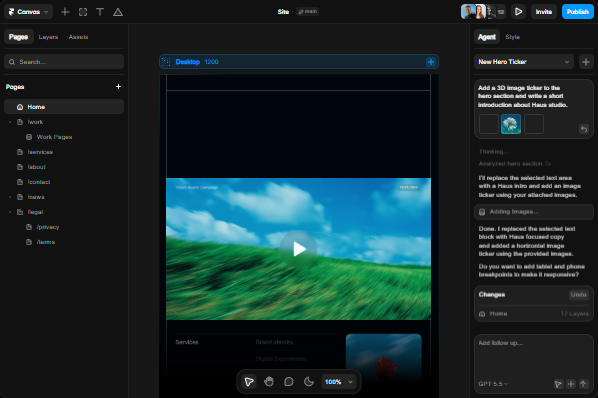Image resolution: width=598 pixels, height=398 pixels.
Task: Open the main branch badge
Action: click(x=307, y=11)
